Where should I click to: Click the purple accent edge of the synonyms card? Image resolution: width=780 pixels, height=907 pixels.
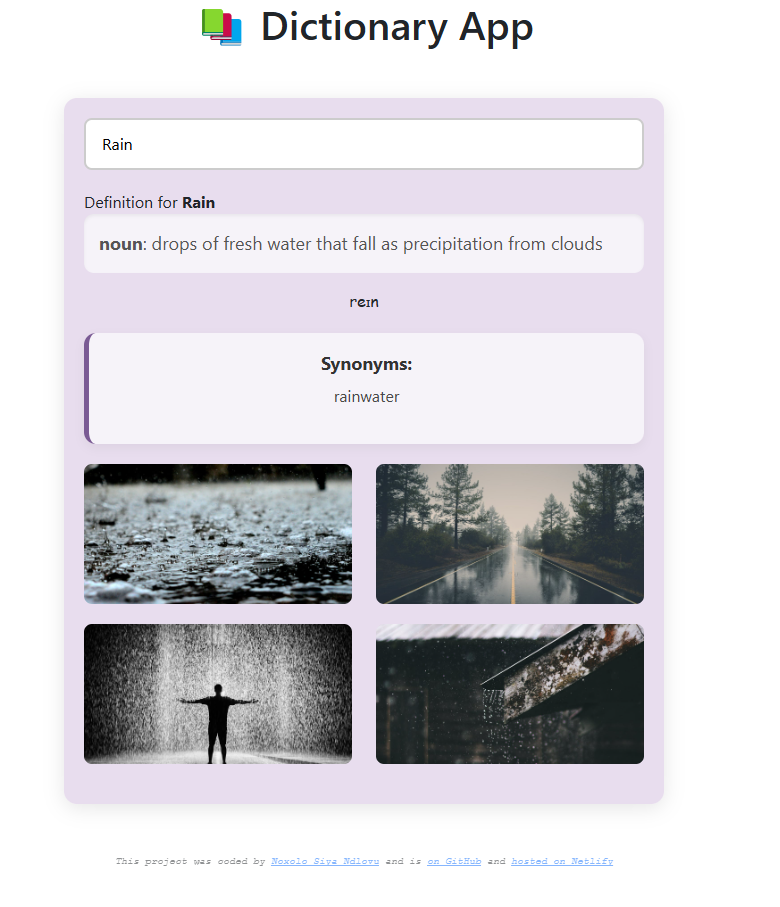coord(87,388)
